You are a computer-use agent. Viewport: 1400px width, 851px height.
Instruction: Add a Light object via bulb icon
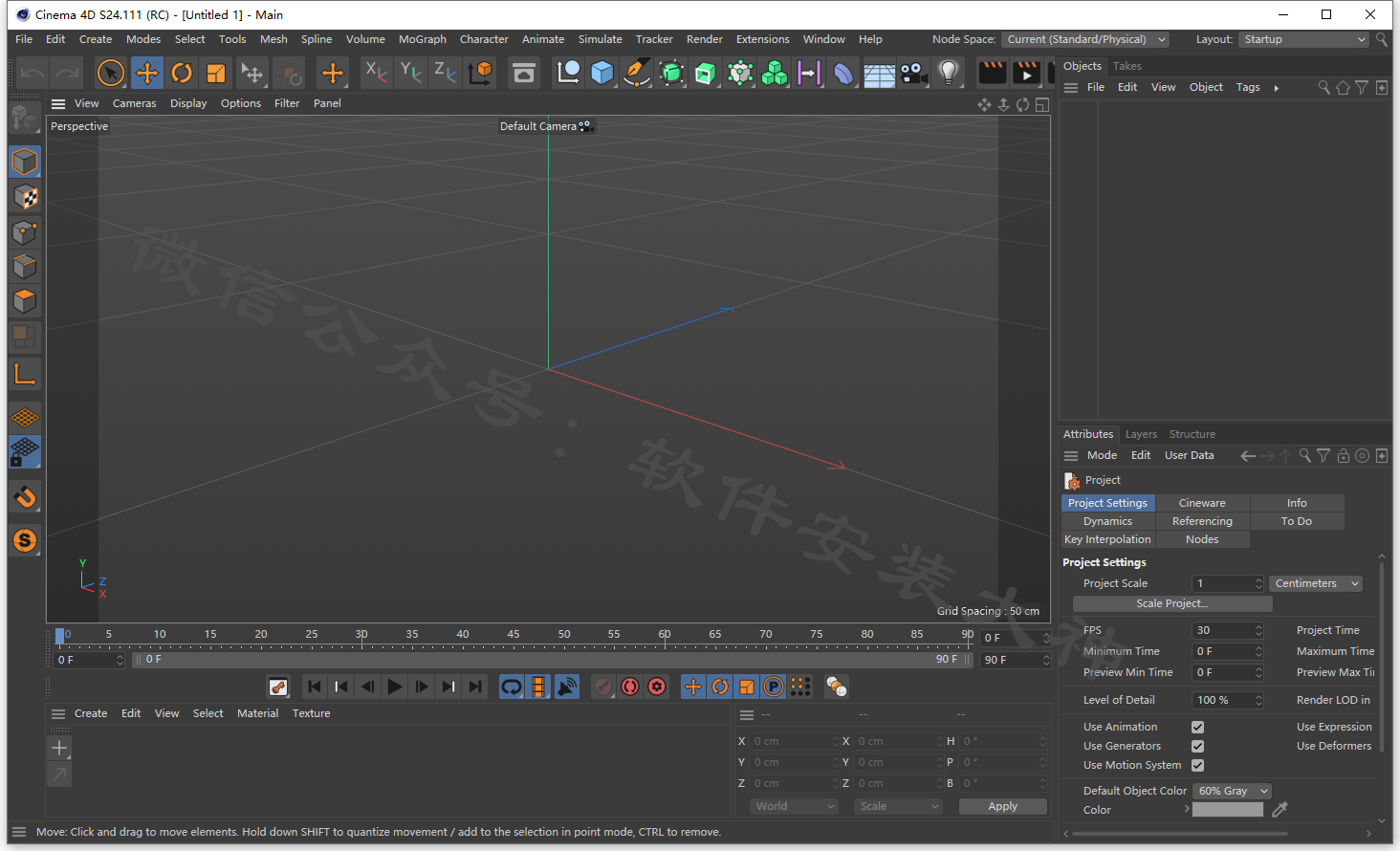[949, 73]
